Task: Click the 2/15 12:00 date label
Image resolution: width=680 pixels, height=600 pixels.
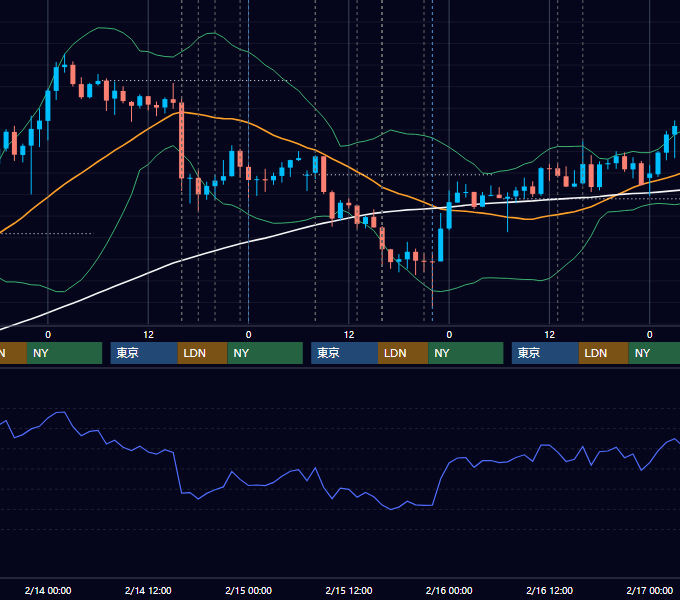Action: 349,590
